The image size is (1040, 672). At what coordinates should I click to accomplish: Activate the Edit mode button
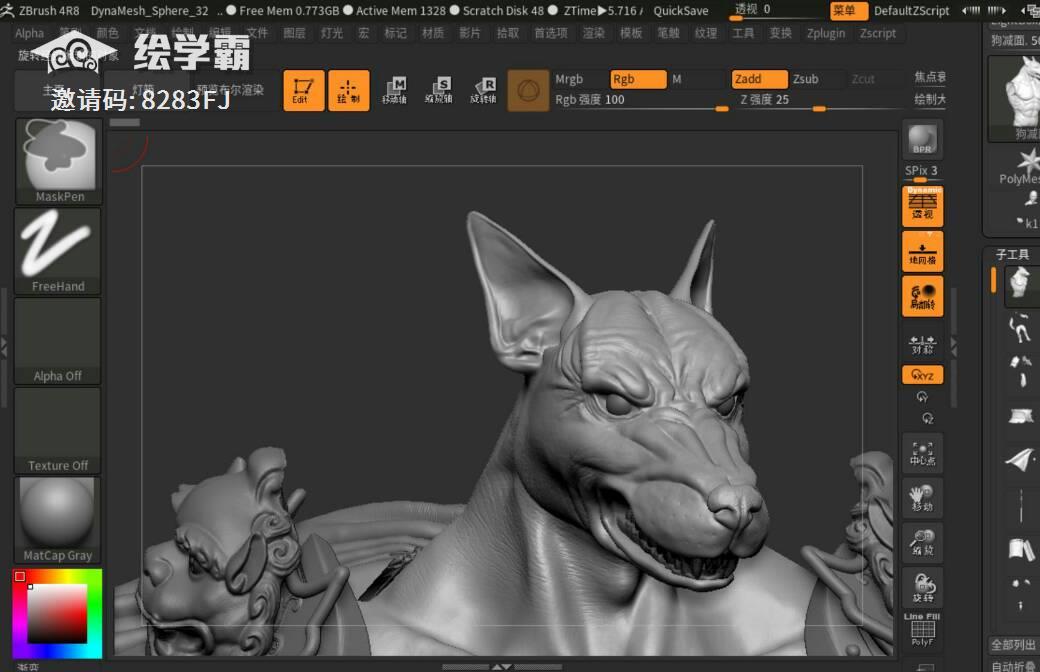coord(304,90)
